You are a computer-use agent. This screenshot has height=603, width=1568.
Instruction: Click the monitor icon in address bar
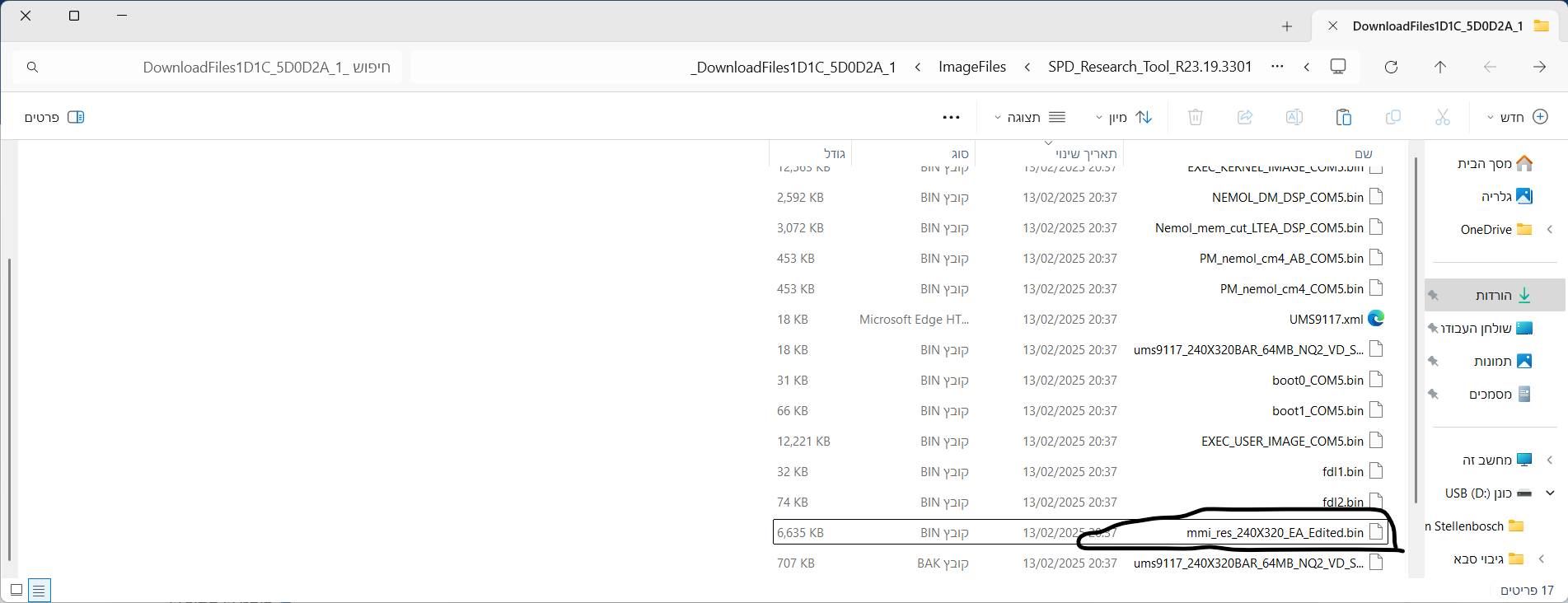click(x=1338, y=67)
